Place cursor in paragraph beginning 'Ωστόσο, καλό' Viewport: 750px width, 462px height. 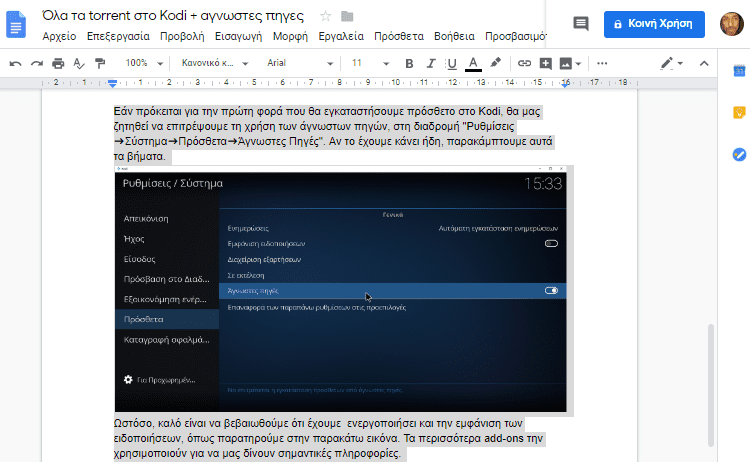(329, 438)
